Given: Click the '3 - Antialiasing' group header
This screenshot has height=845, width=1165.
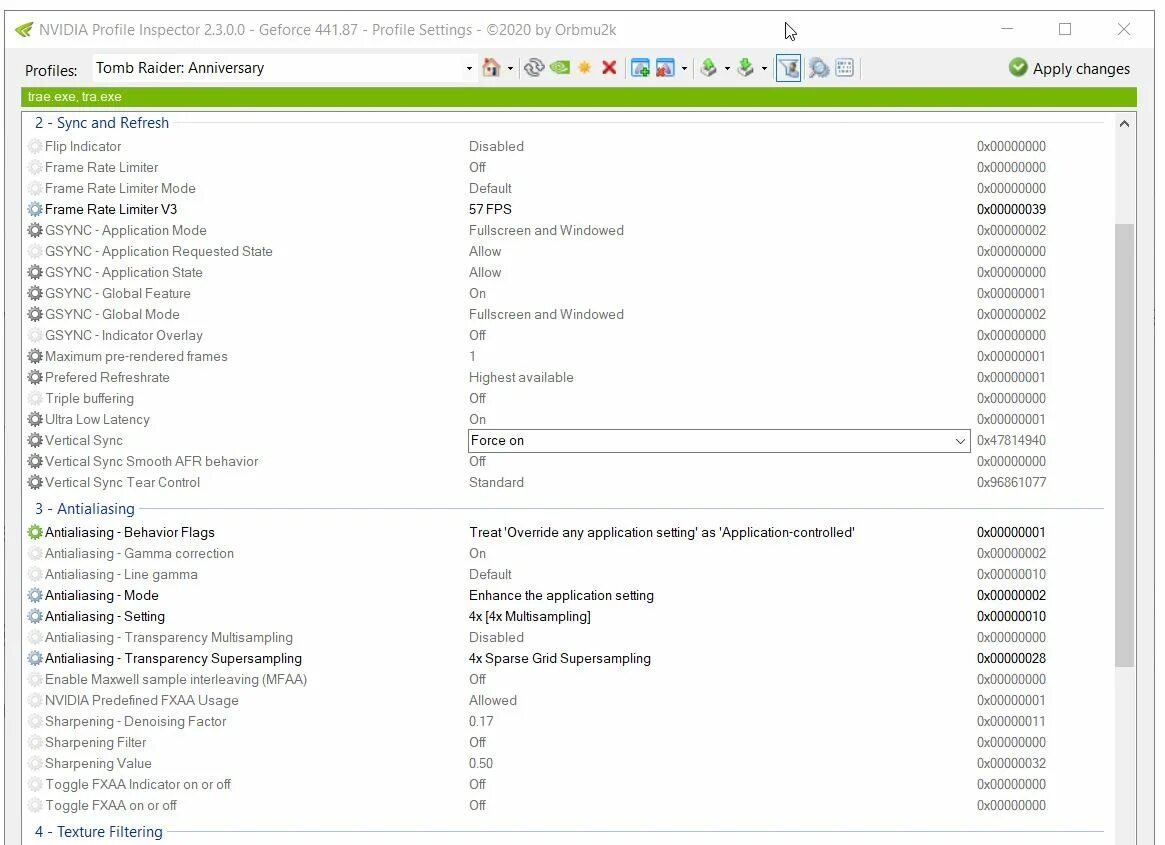Looking at the screenshot, I should 85,508.
